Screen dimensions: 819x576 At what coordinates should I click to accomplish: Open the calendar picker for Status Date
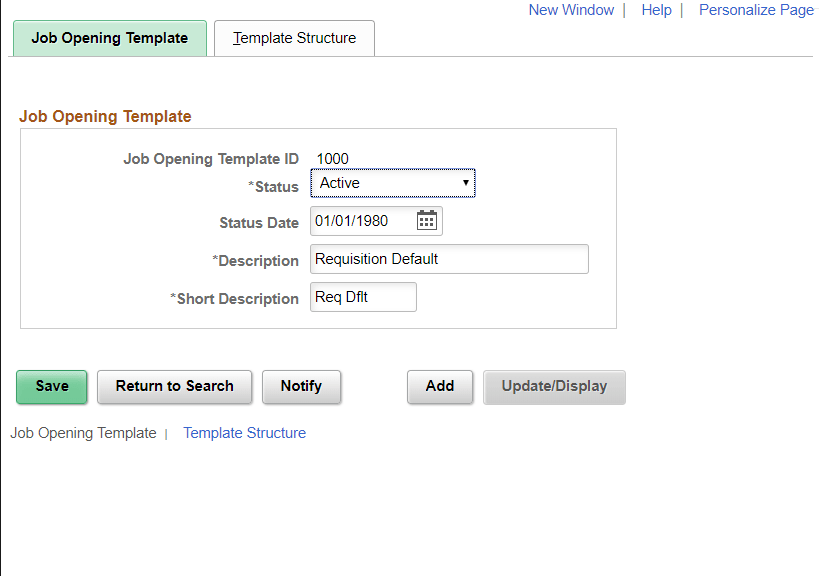tap(427, 220)
